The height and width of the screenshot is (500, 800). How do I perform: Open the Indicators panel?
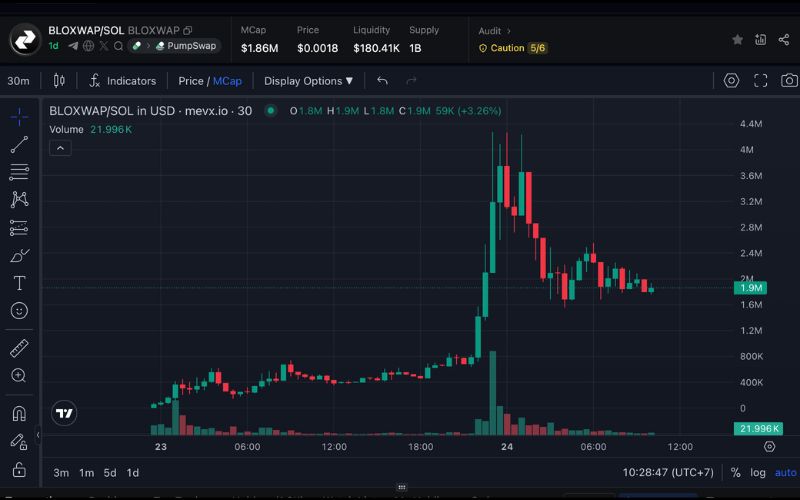click(122, 81)
